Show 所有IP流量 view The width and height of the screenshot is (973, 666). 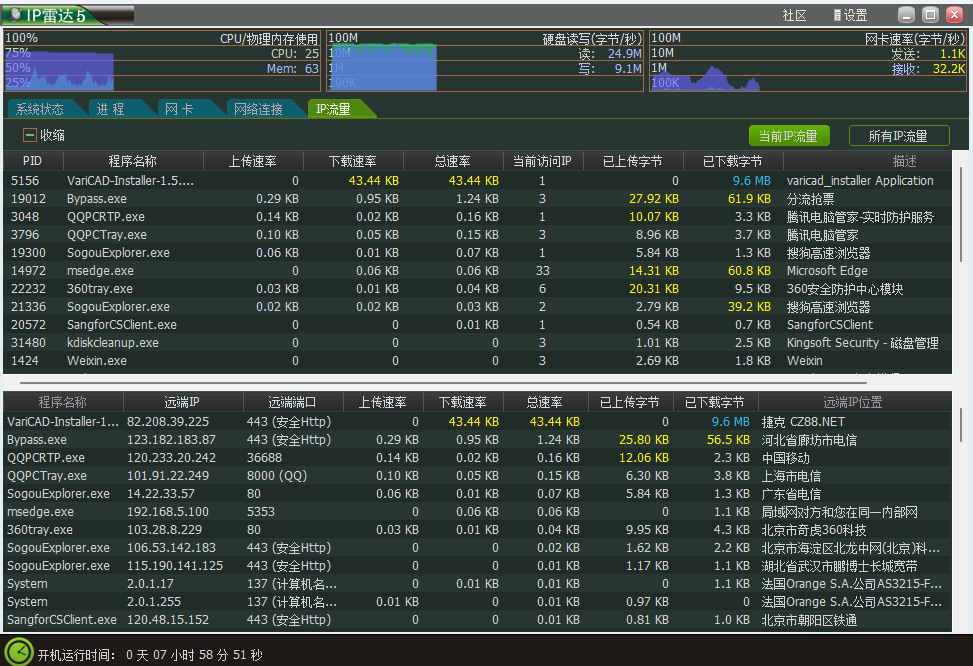click(x=898, y=136)
